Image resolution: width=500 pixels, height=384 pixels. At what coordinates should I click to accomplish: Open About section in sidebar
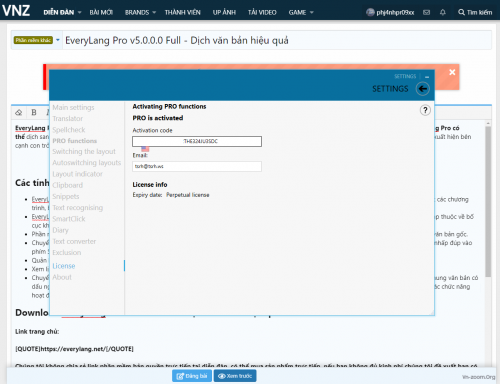62,277
